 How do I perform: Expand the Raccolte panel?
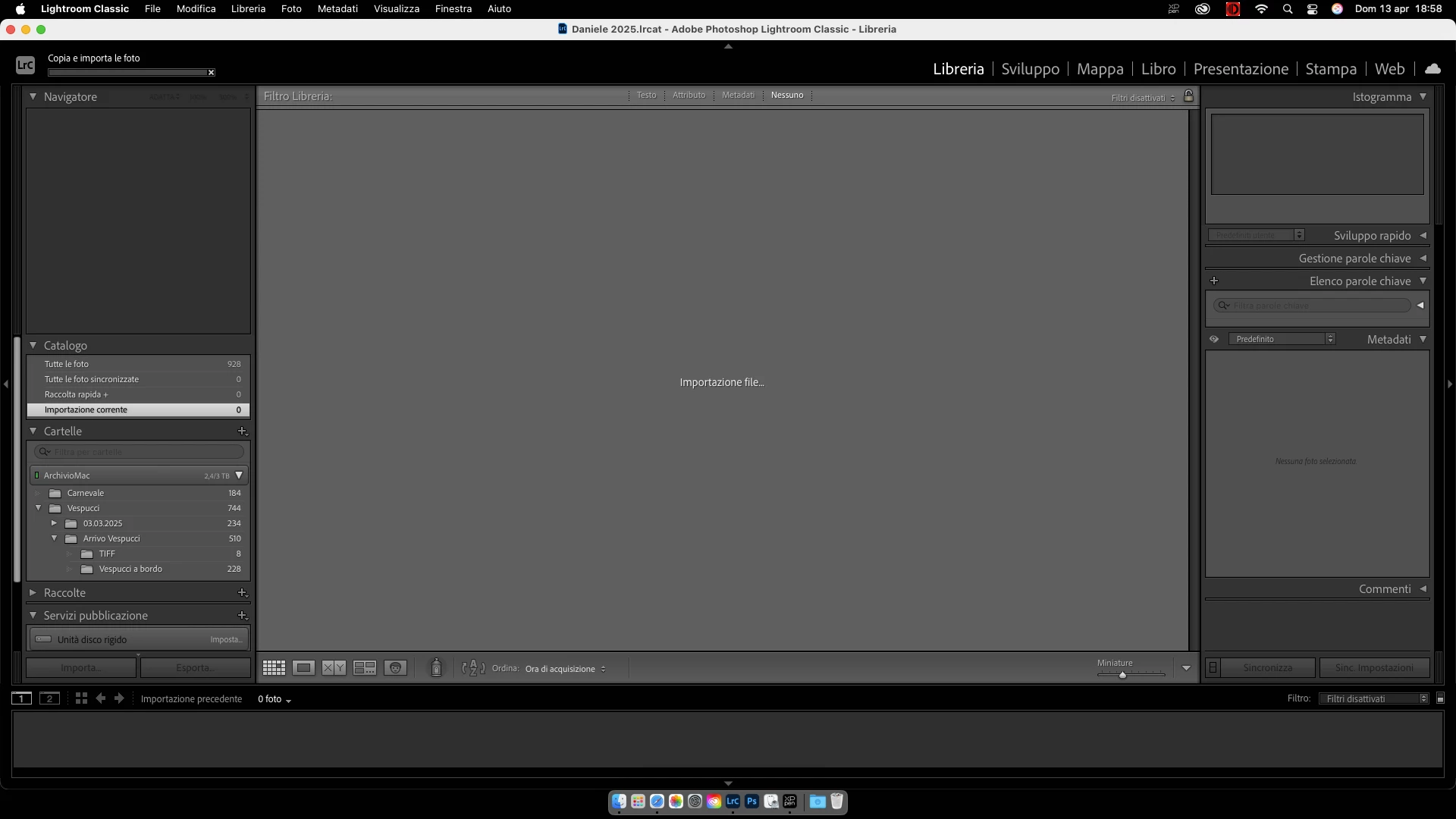pos(33,592)
